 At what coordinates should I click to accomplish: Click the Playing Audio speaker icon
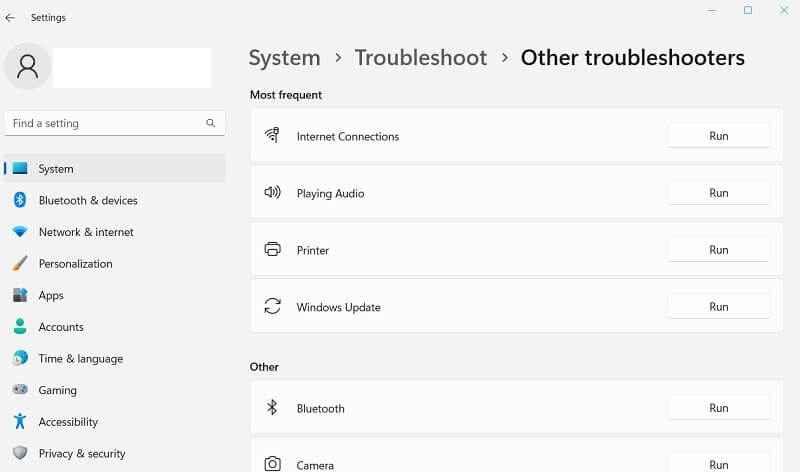(x=272, y=192)
